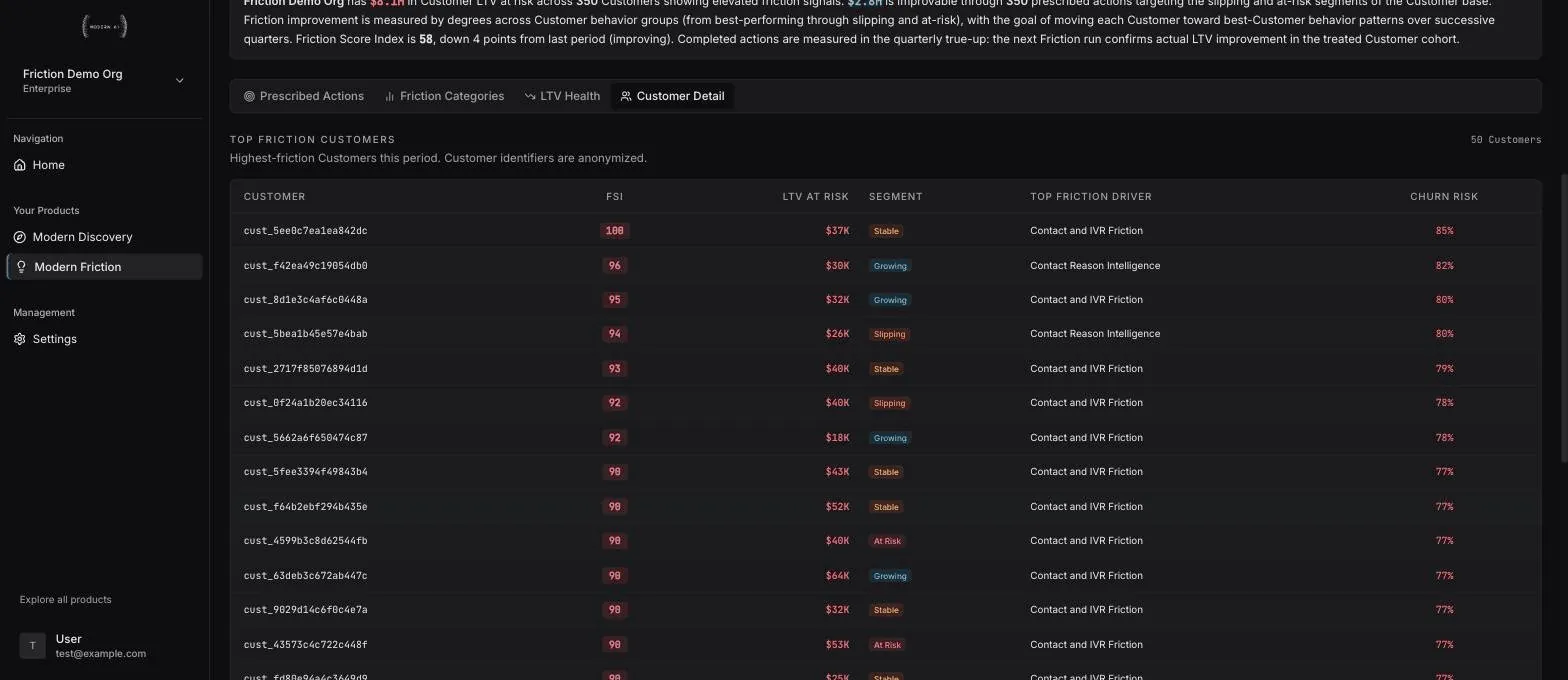Image resolution: width=1568 pixels, height=680 pixels.
Task: Open Settings under Management
Action: pos(104,339)
